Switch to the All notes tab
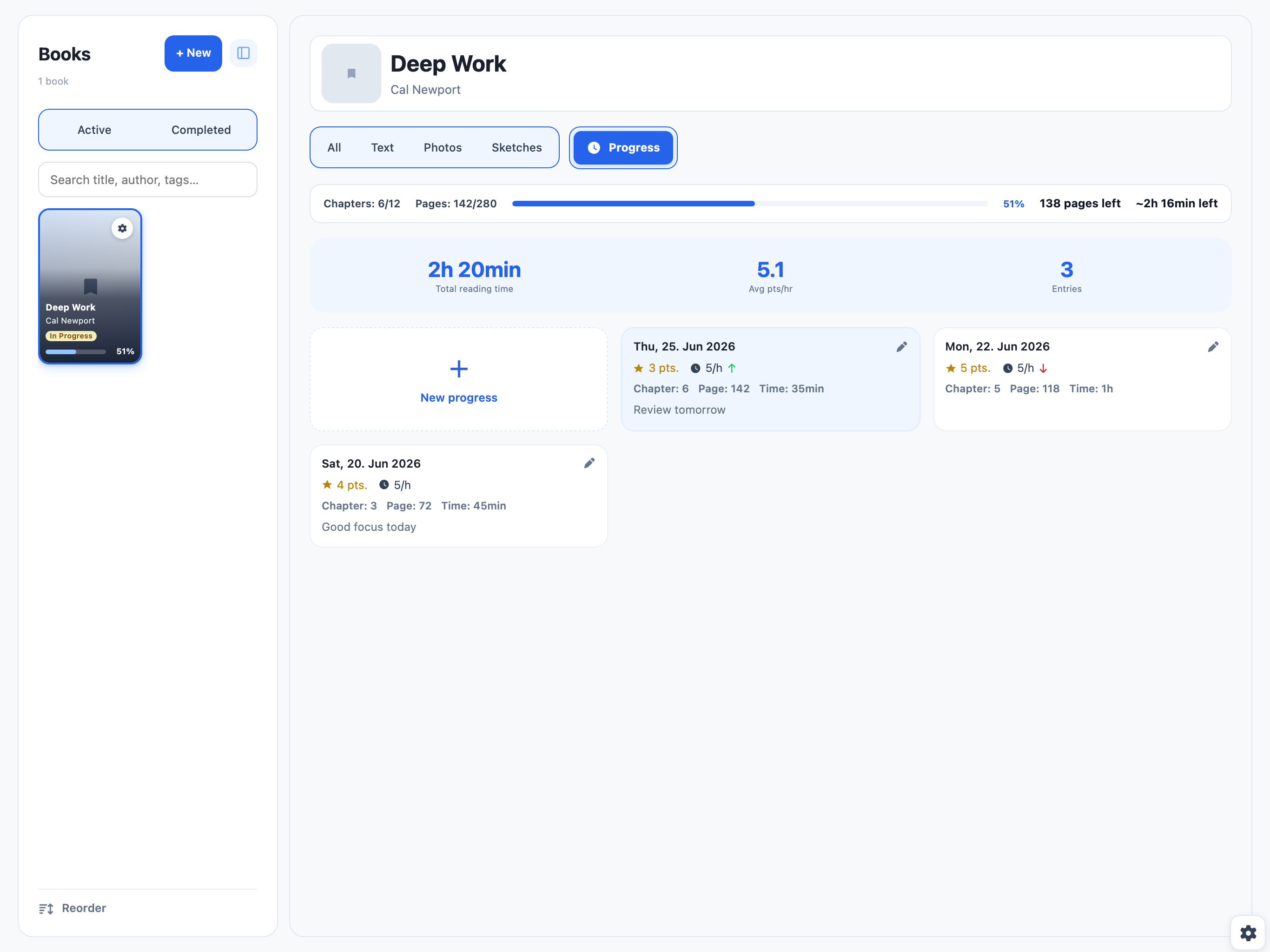Viewport: 1270px width, 952px height. point(334,147)
